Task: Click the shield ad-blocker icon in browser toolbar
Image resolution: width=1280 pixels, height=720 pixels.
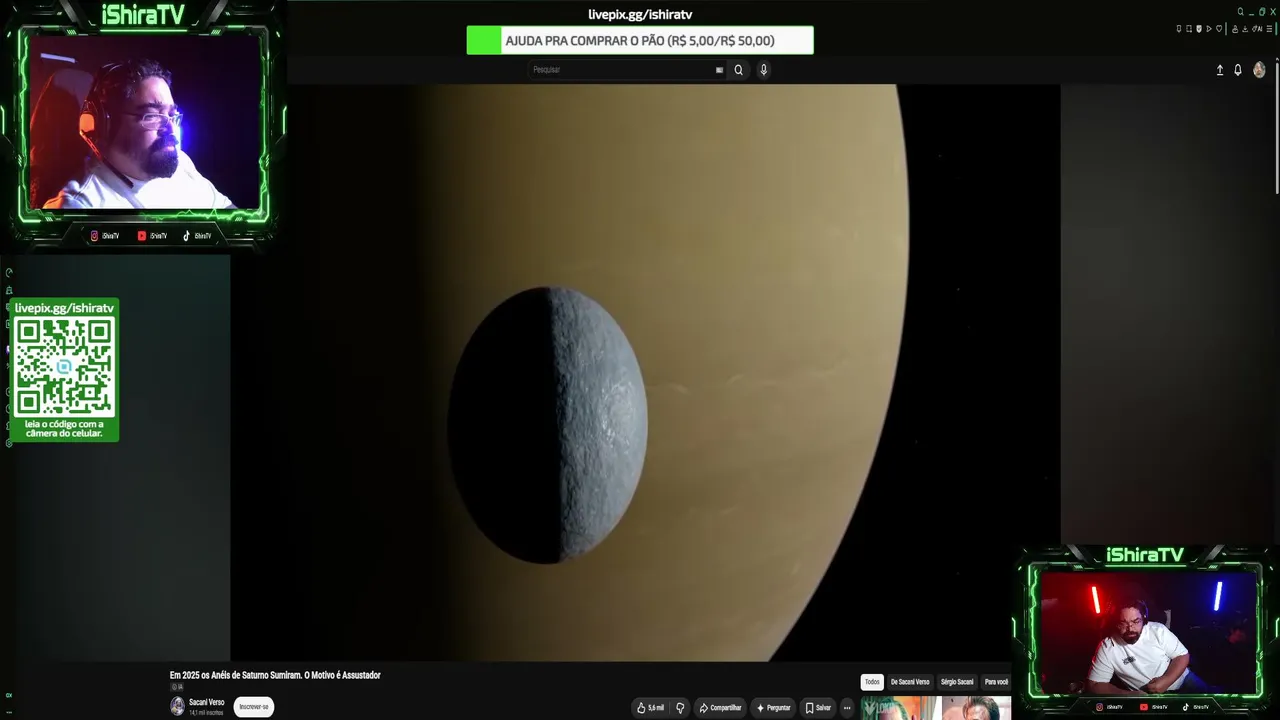Action: pos(1199,29)
